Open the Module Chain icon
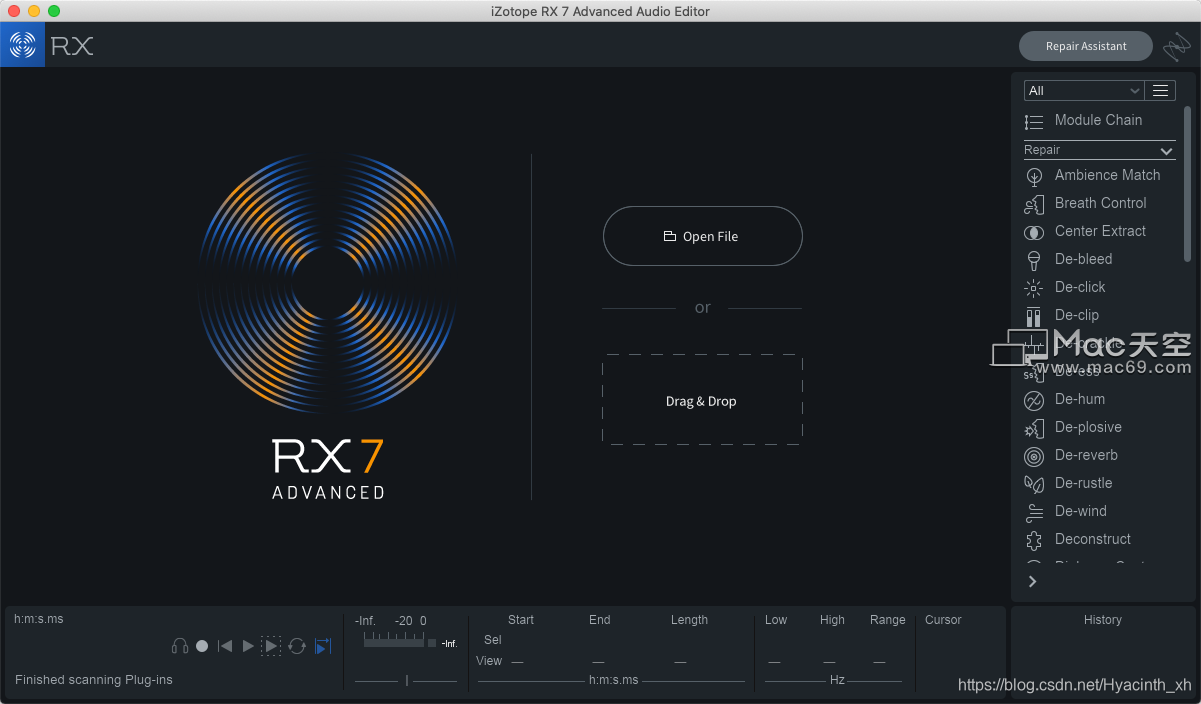Screen dimensions: 1201x704 [1034, 121]
